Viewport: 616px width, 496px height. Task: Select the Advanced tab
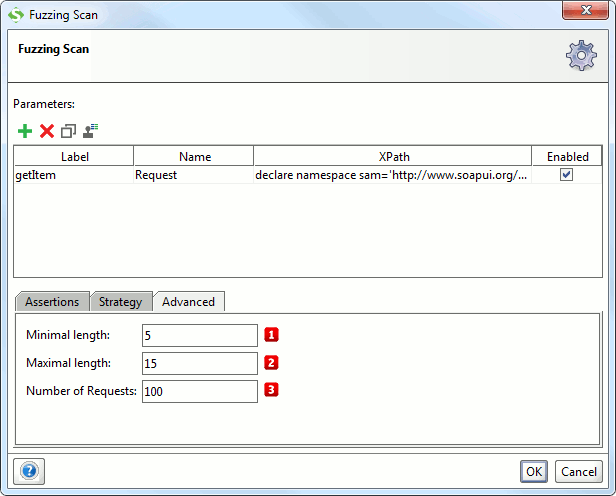click(x=189, y=302)
